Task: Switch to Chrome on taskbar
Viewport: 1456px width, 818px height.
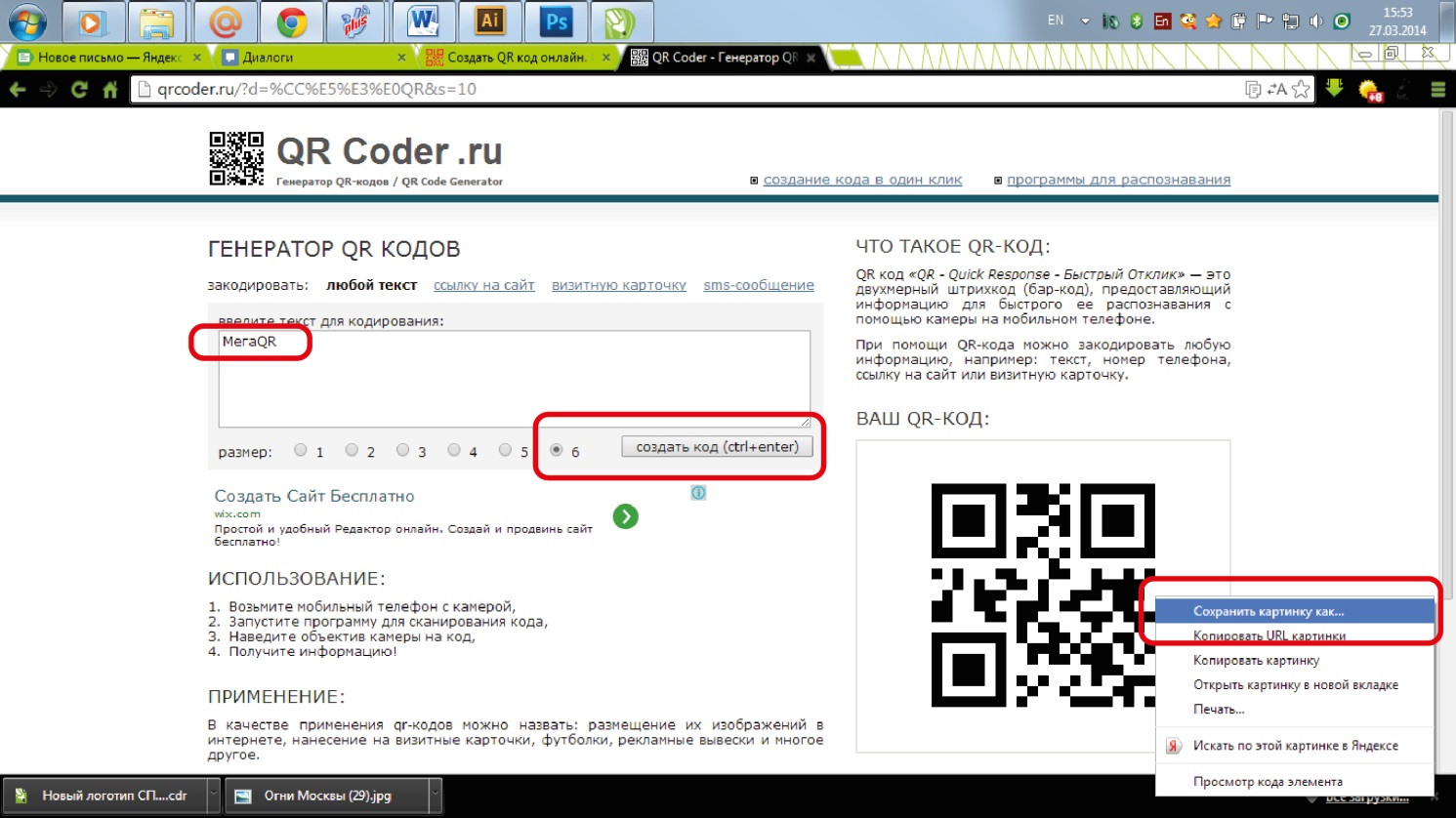Action: click(291, 21)
